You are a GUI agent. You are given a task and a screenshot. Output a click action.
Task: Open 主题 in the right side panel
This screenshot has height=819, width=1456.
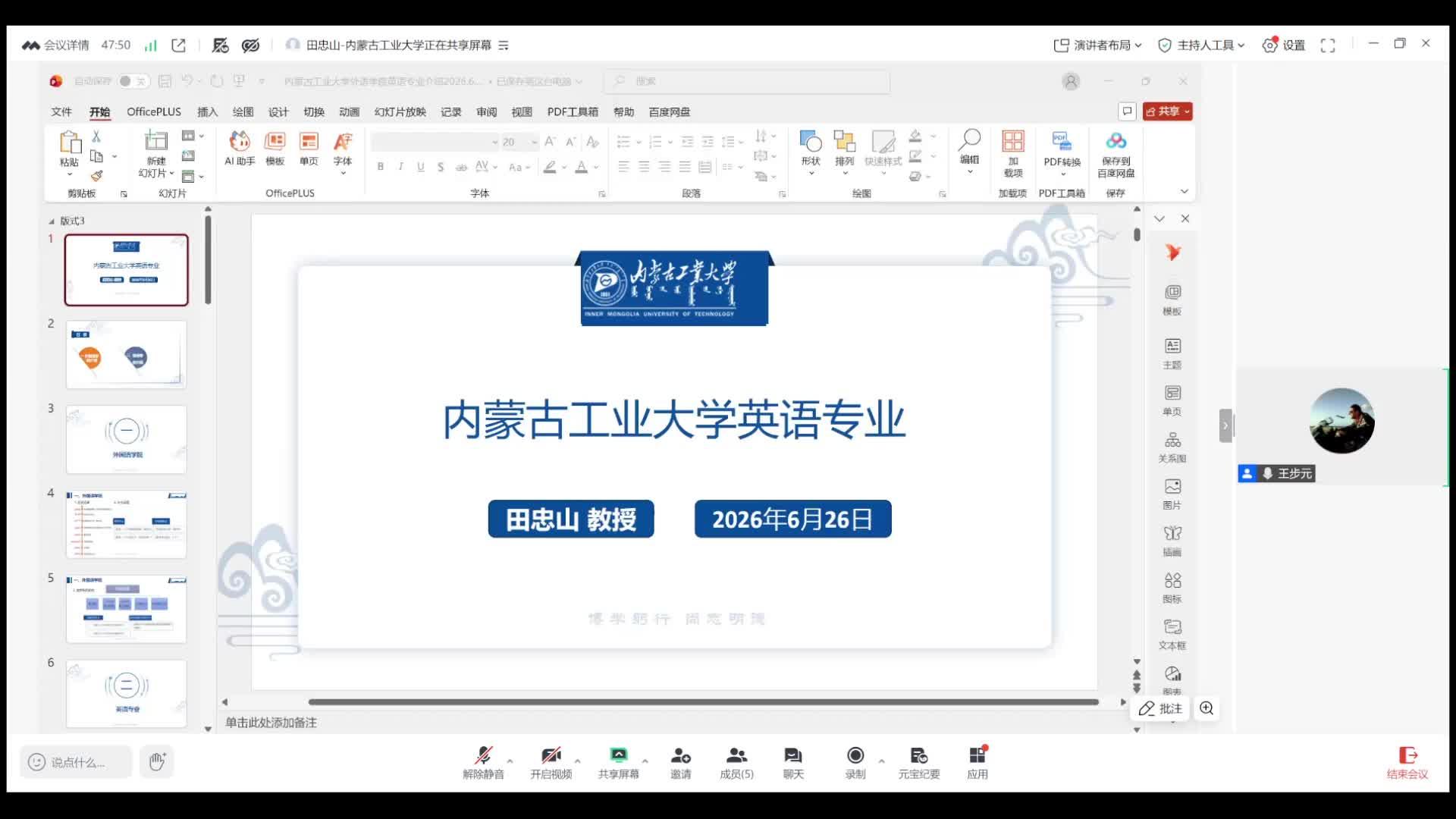pos(1172,353)
